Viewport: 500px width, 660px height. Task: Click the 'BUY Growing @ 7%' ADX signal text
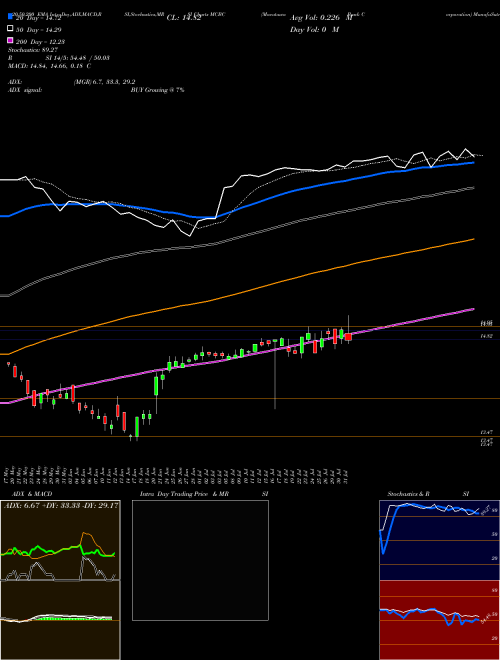tap(157, 90)
